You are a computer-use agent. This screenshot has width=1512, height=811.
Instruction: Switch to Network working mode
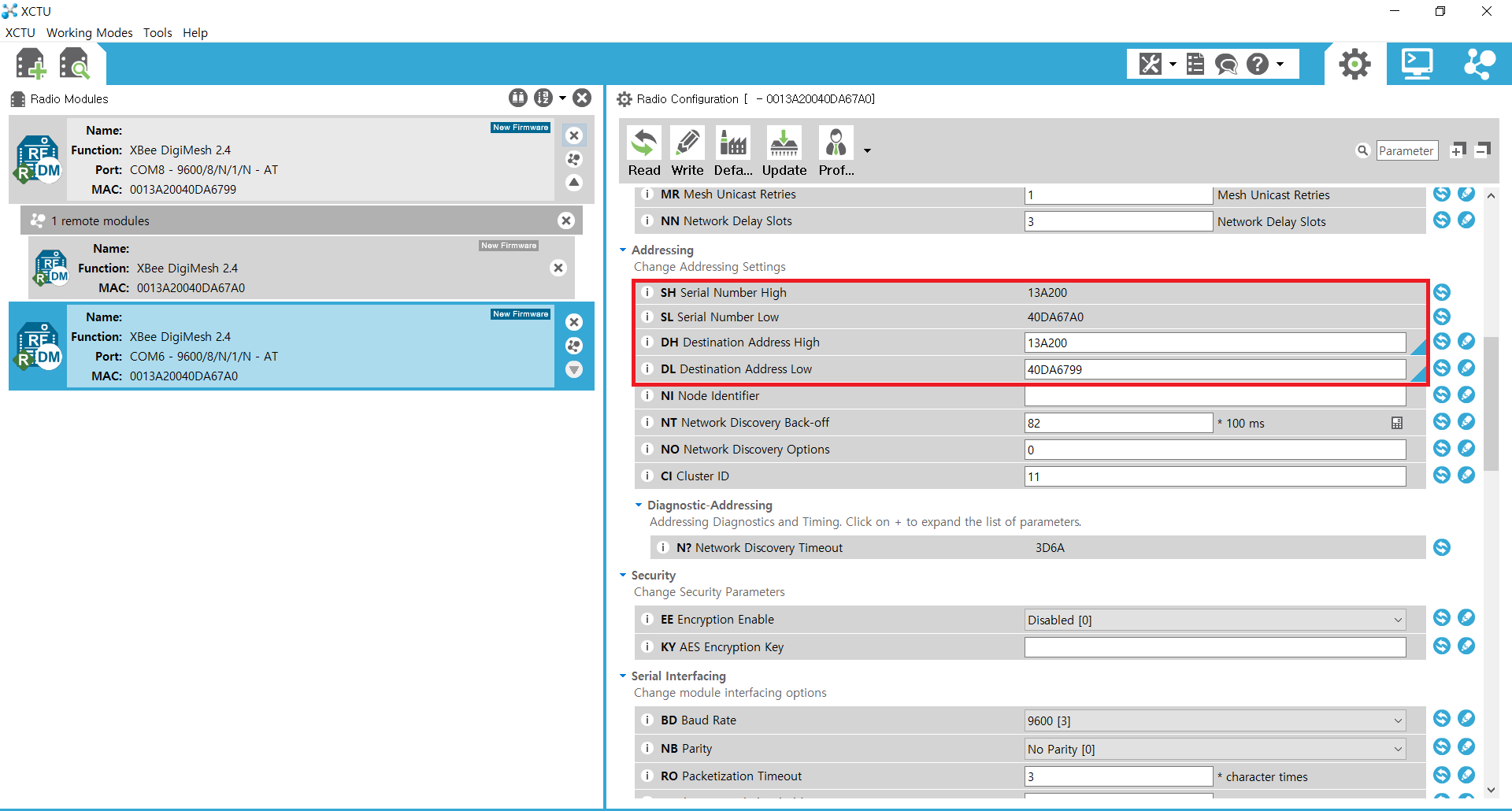point(1479,64)
